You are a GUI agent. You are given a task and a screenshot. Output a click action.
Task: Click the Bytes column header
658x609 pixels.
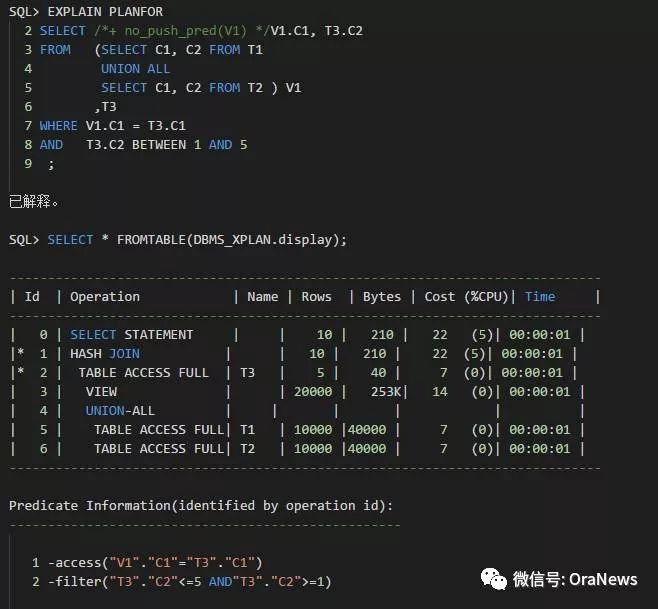click(381, 297)
